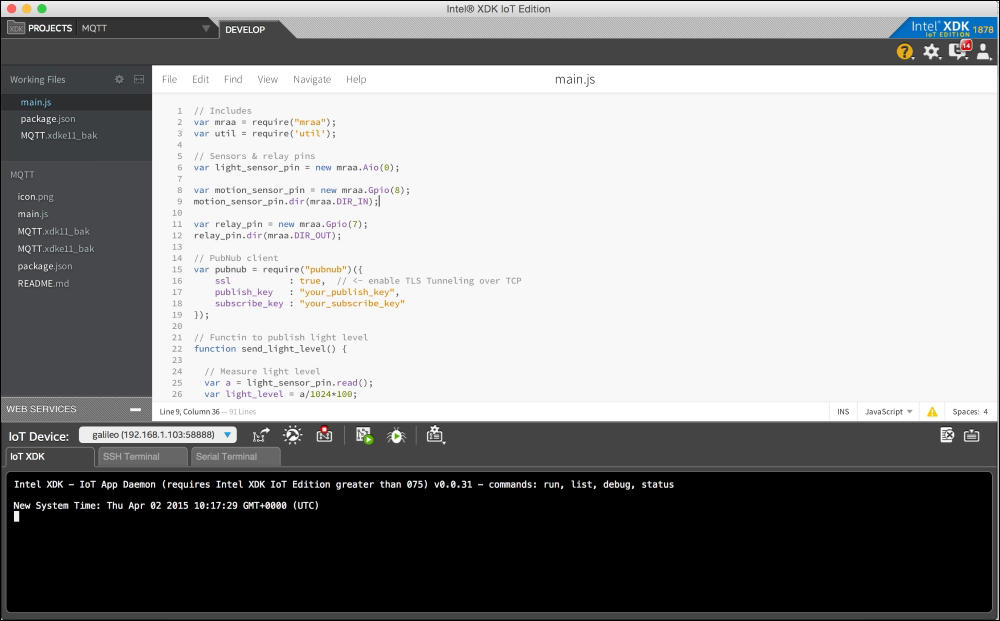
Task: Open the JavaScript language mode dropdown
Action: click(888, 412)
